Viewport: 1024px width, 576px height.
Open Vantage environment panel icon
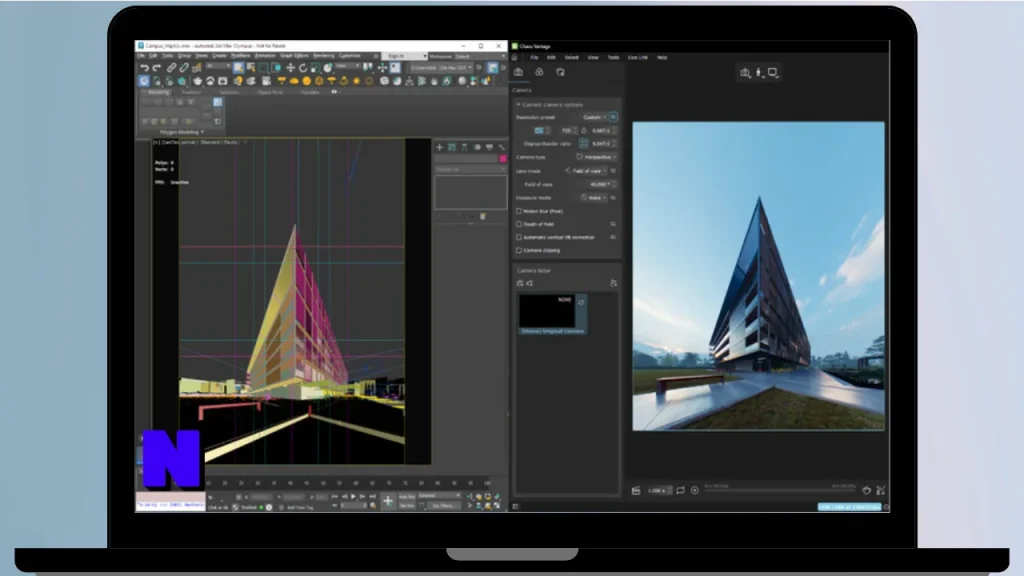pos(539,72)
